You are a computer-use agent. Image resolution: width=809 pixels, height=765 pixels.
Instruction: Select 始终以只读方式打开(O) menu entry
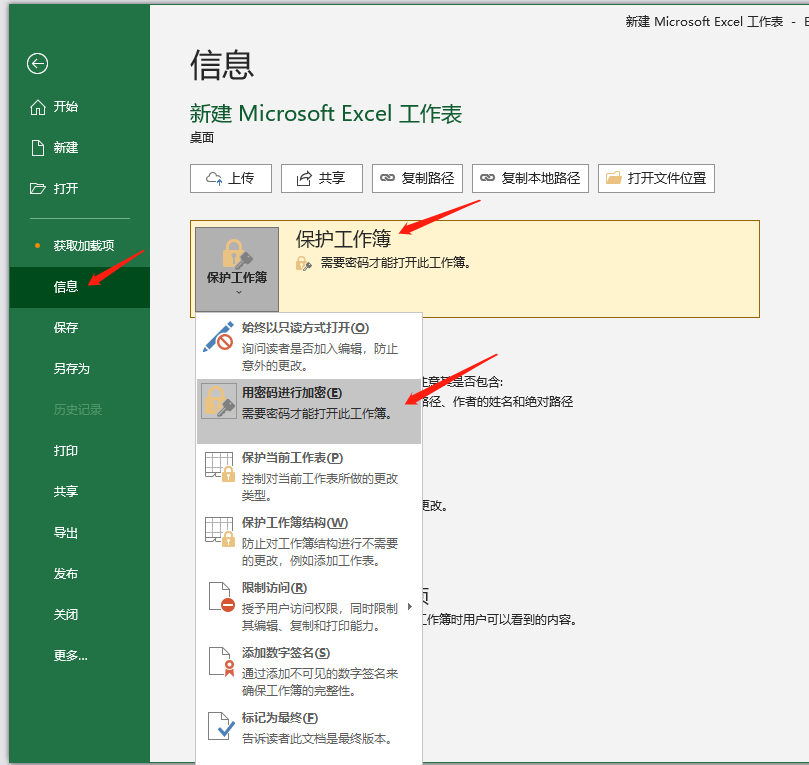click(309, 346)
